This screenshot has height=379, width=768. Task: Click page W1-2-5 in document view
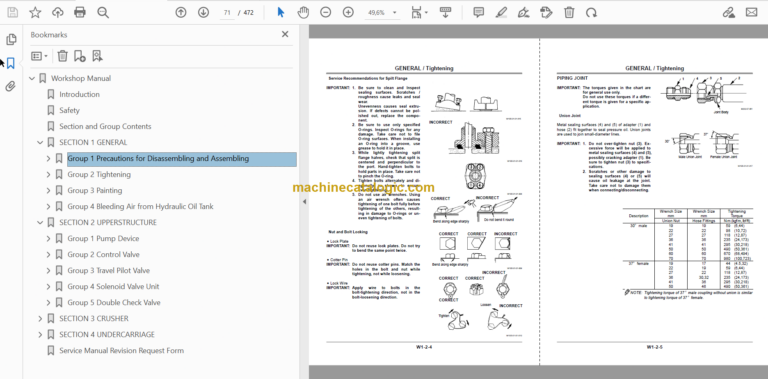coord(654,201)
